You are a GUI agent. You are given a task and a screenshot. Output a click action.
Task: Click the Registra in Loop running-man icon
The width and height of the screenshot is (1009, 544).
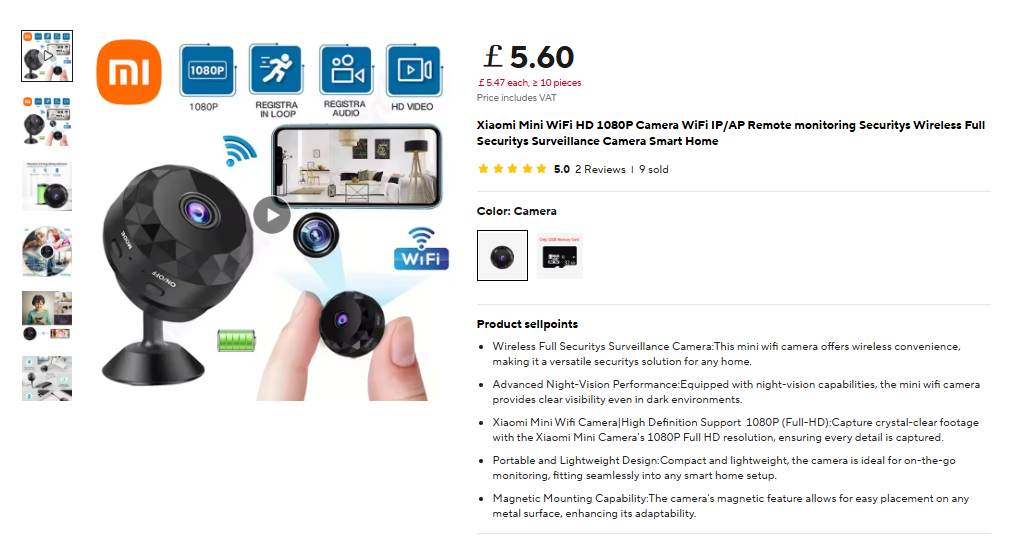(x=276, y=69)
